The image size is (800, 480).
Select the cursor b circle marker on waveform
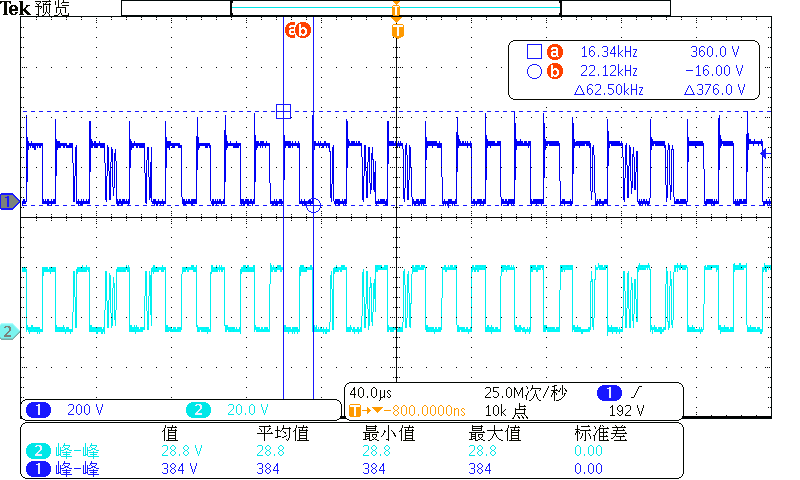(x=313, y=206)
